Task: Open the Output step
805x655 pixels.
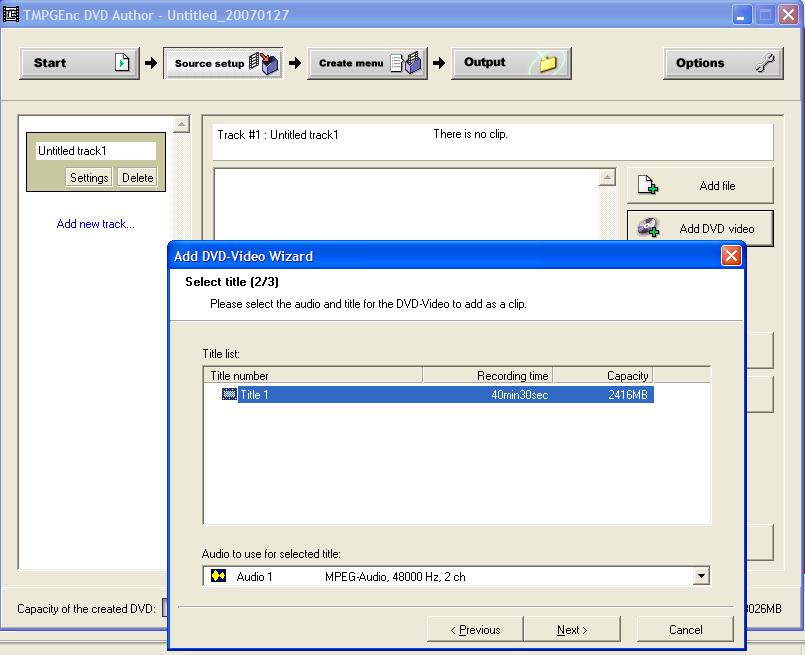Action: [511, 63]
